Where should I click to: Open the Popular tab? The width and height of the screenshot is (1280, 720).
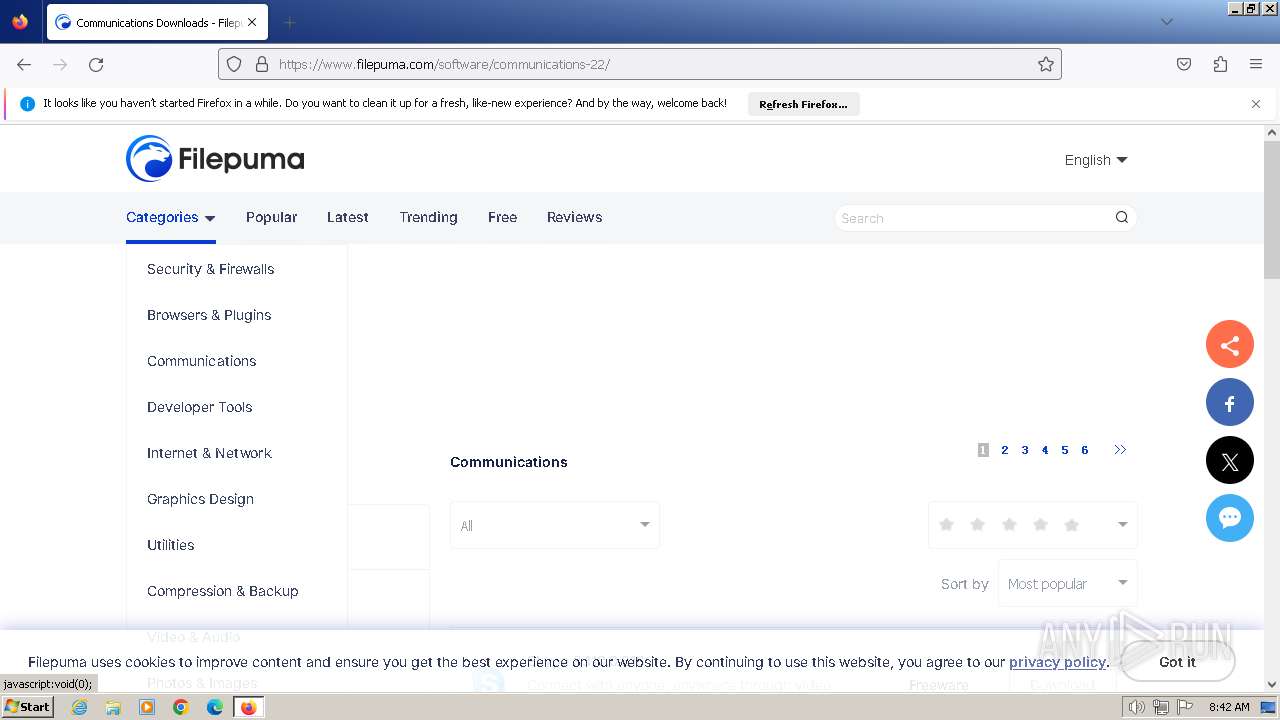click(272, 217)
